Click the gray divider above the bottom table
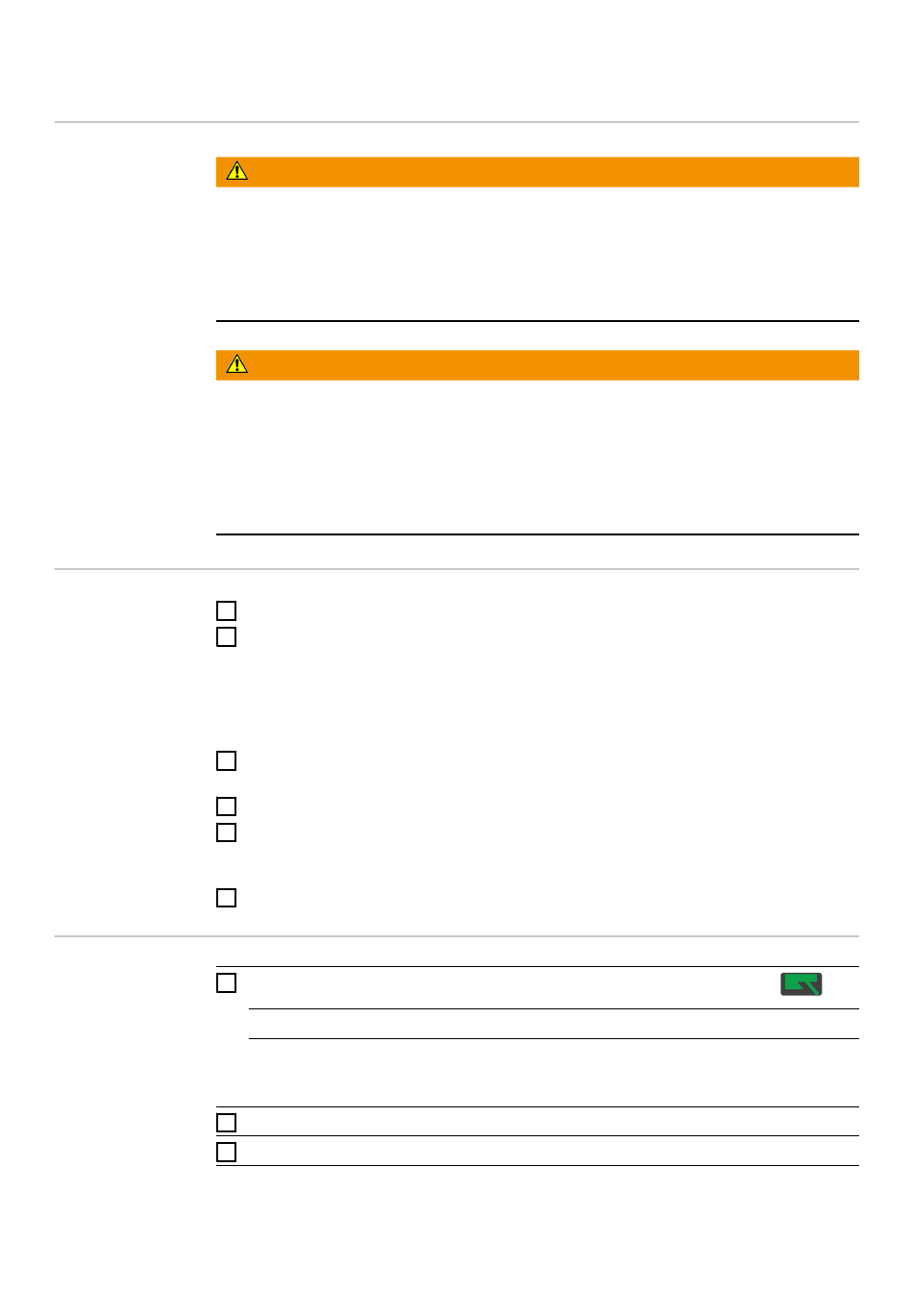Viewport: 913px width, 1316px height. coord(456,936)
